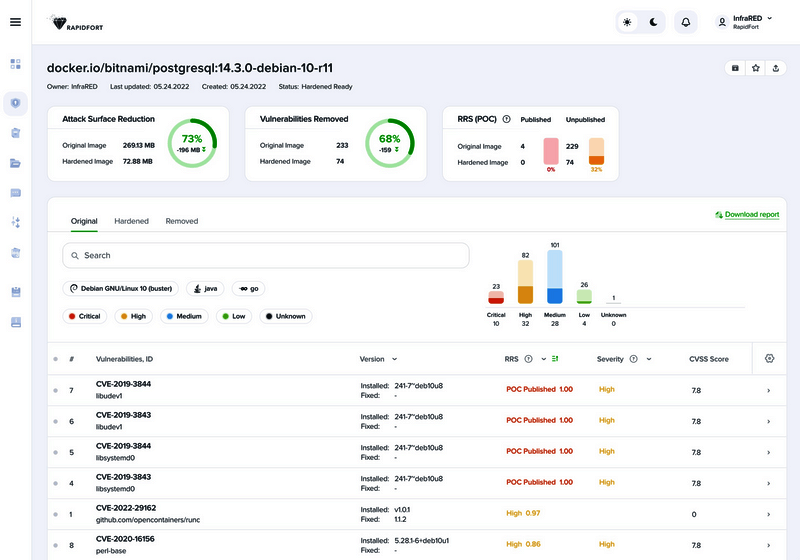
Task: Click the dashboard grid icon in sidebar
Action: (x=15, y=64)
